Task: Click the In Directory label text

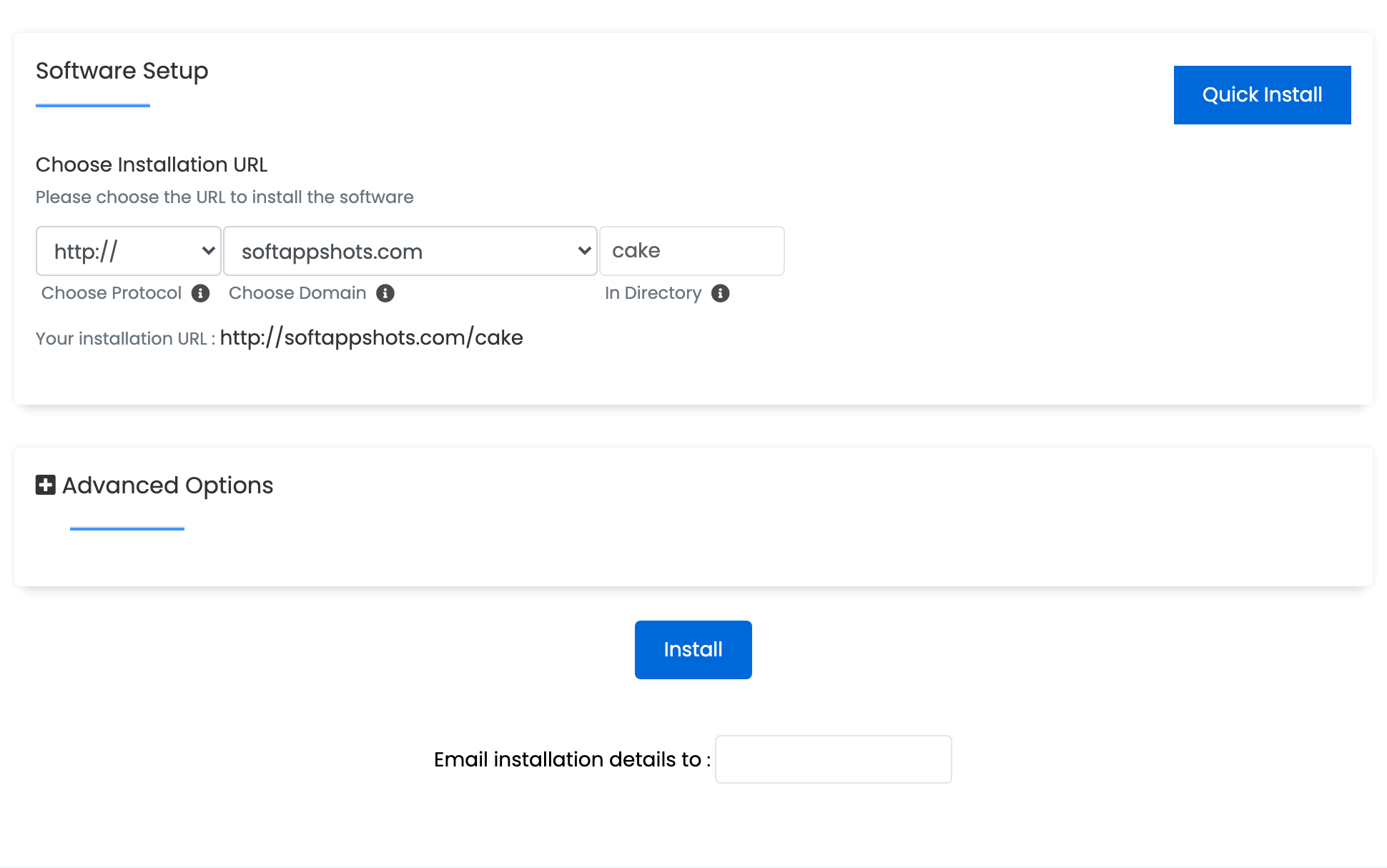Action: coord(652,293)
